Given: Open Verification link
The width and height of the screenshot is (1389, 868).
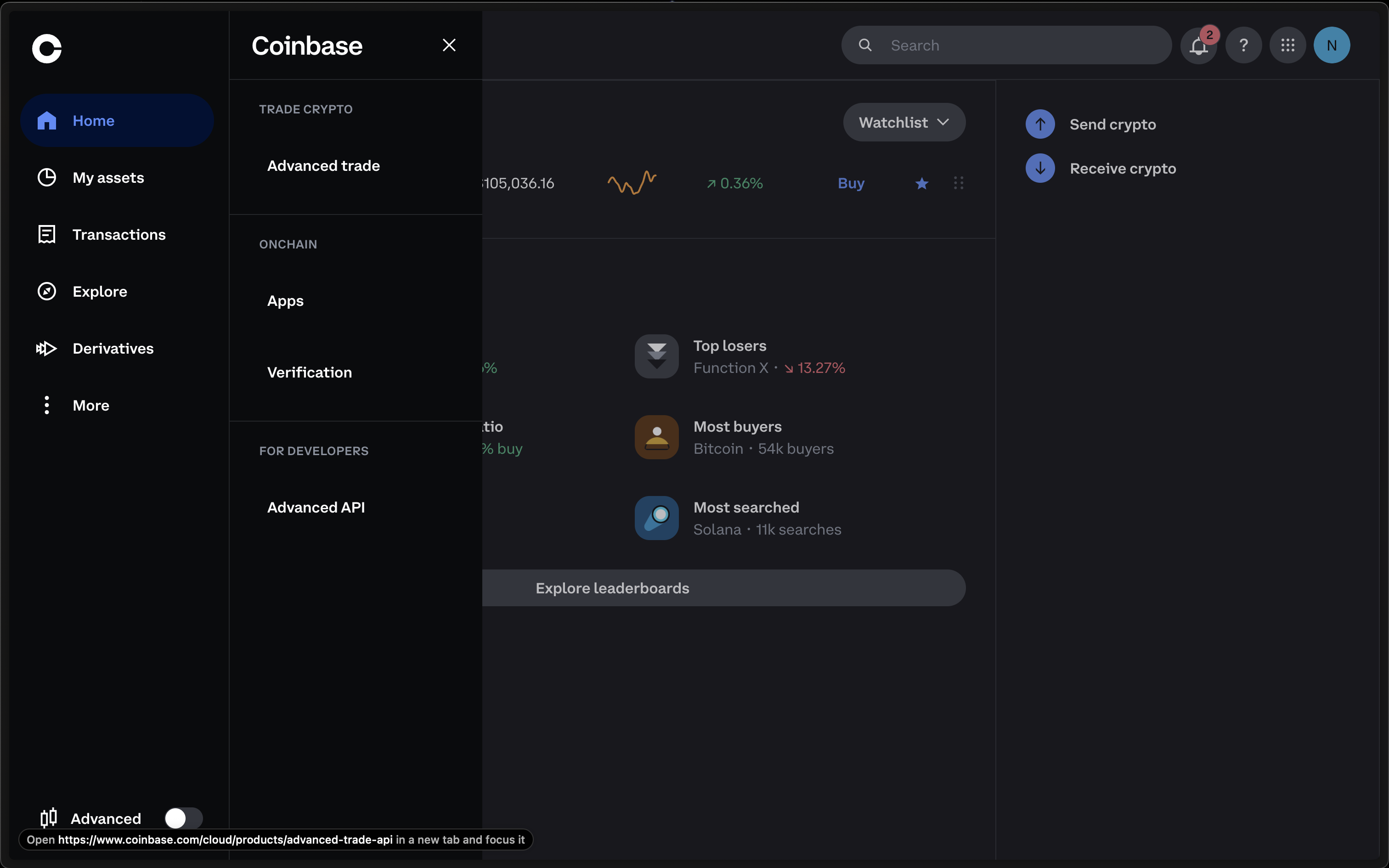Looking at the screenshot, I should coord(310,372).
